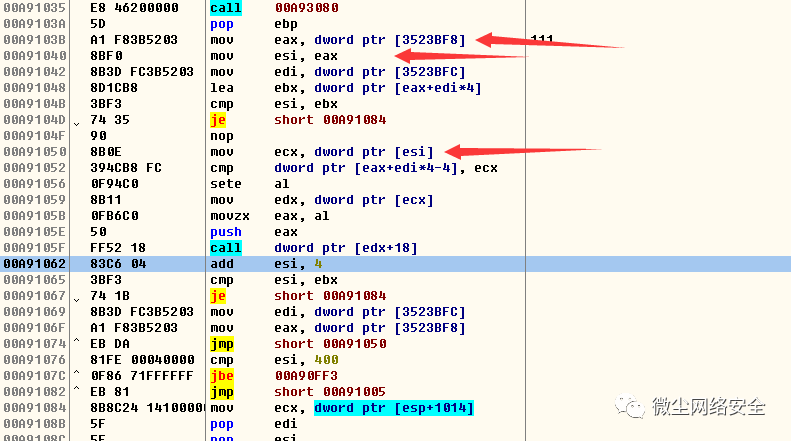Select push eax instruction
Viewport: 791px width, 441px height.
click(x=254, y=232)
